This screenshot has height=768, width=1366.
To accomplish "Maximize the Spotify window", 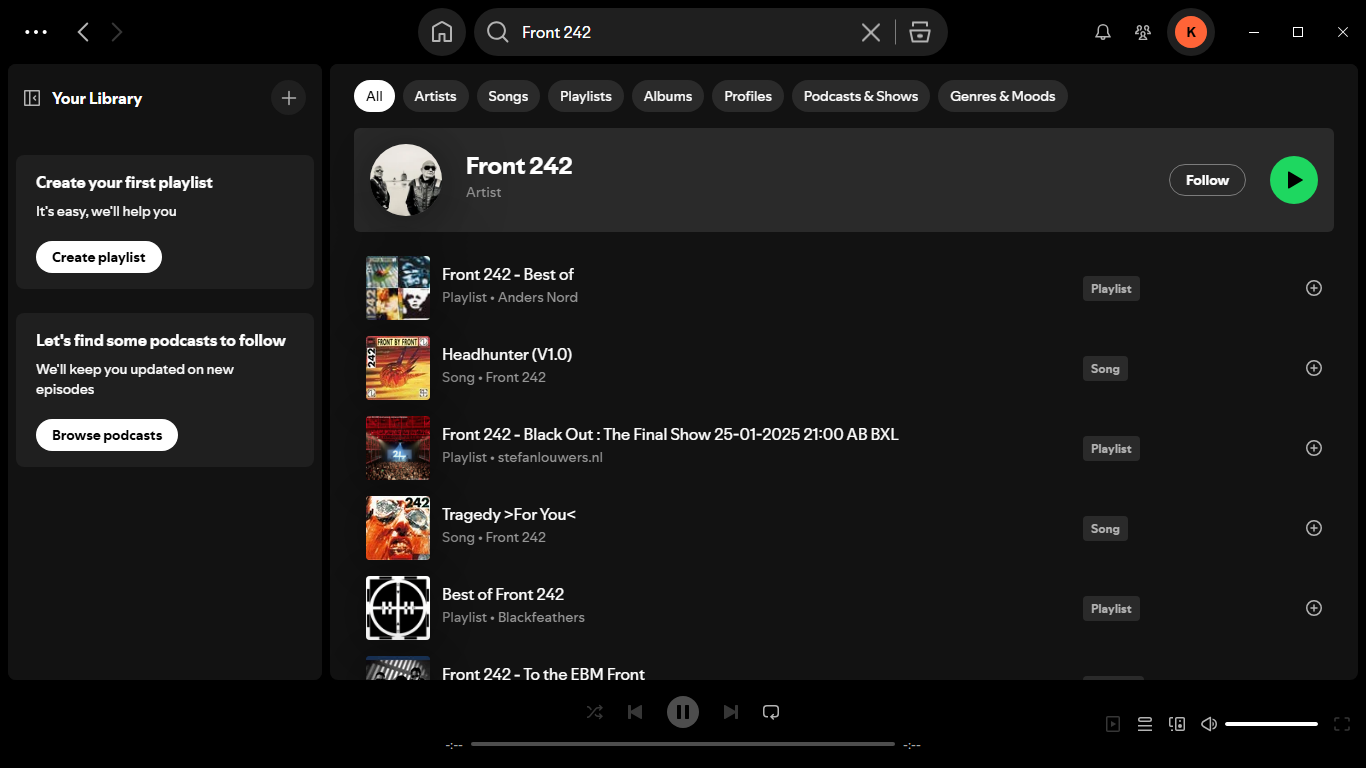I will tap(1298, 32).
